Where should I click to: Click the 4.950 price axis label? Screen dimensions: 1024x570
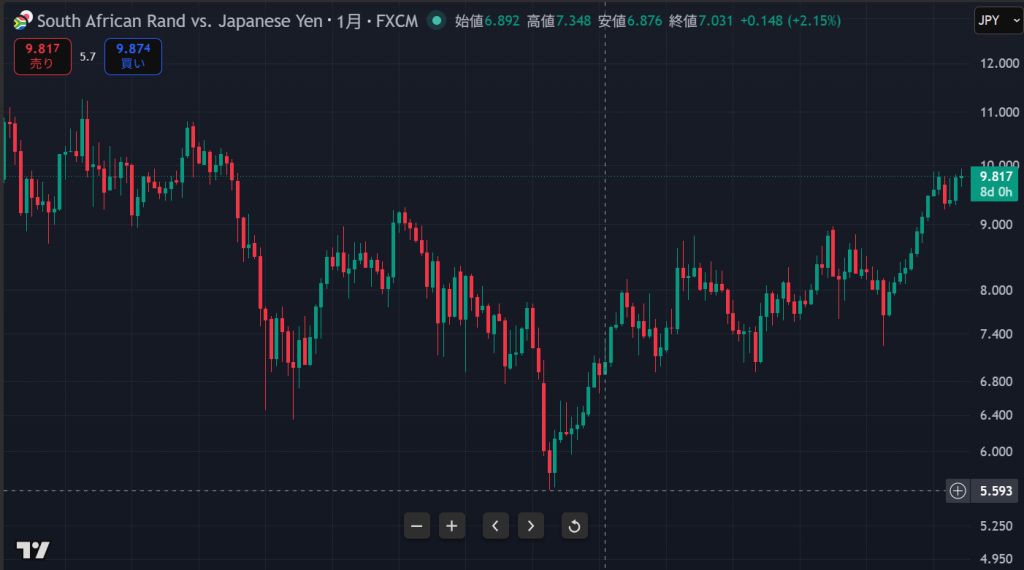point(996,559)
